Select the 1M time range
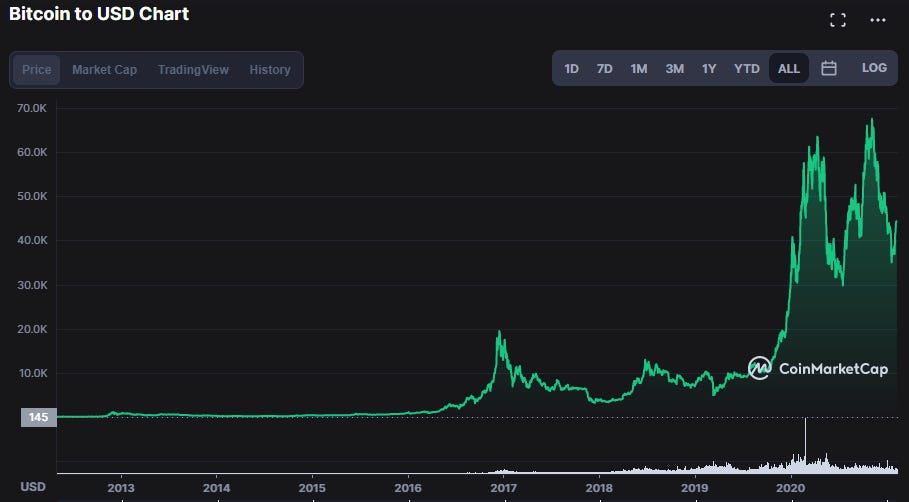 click(639, 68)
